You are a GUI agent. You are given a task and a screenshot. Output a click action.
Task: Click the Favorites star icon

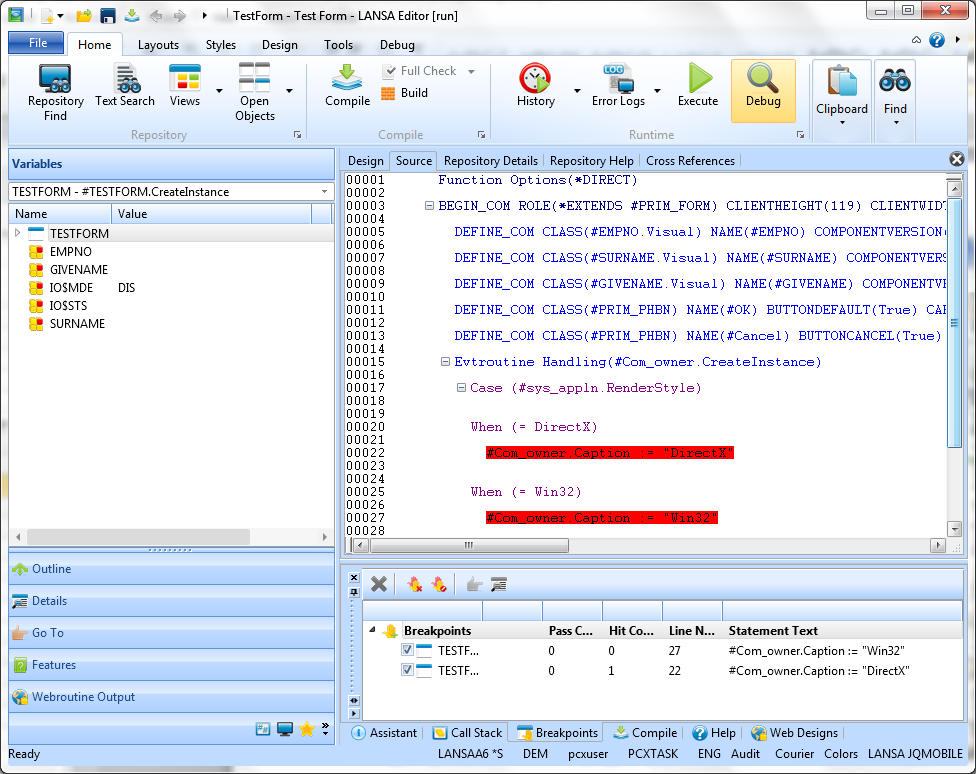(306, 729)
